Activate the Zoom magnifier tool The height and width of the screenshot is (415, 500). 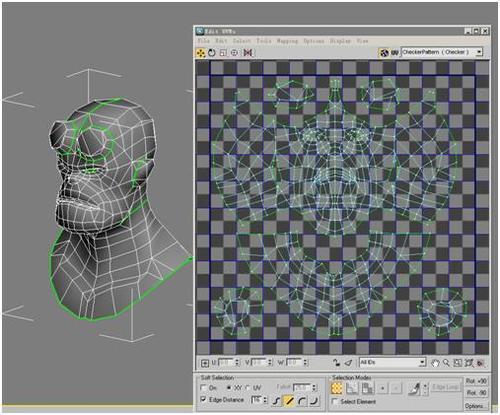tap(446, 363)
